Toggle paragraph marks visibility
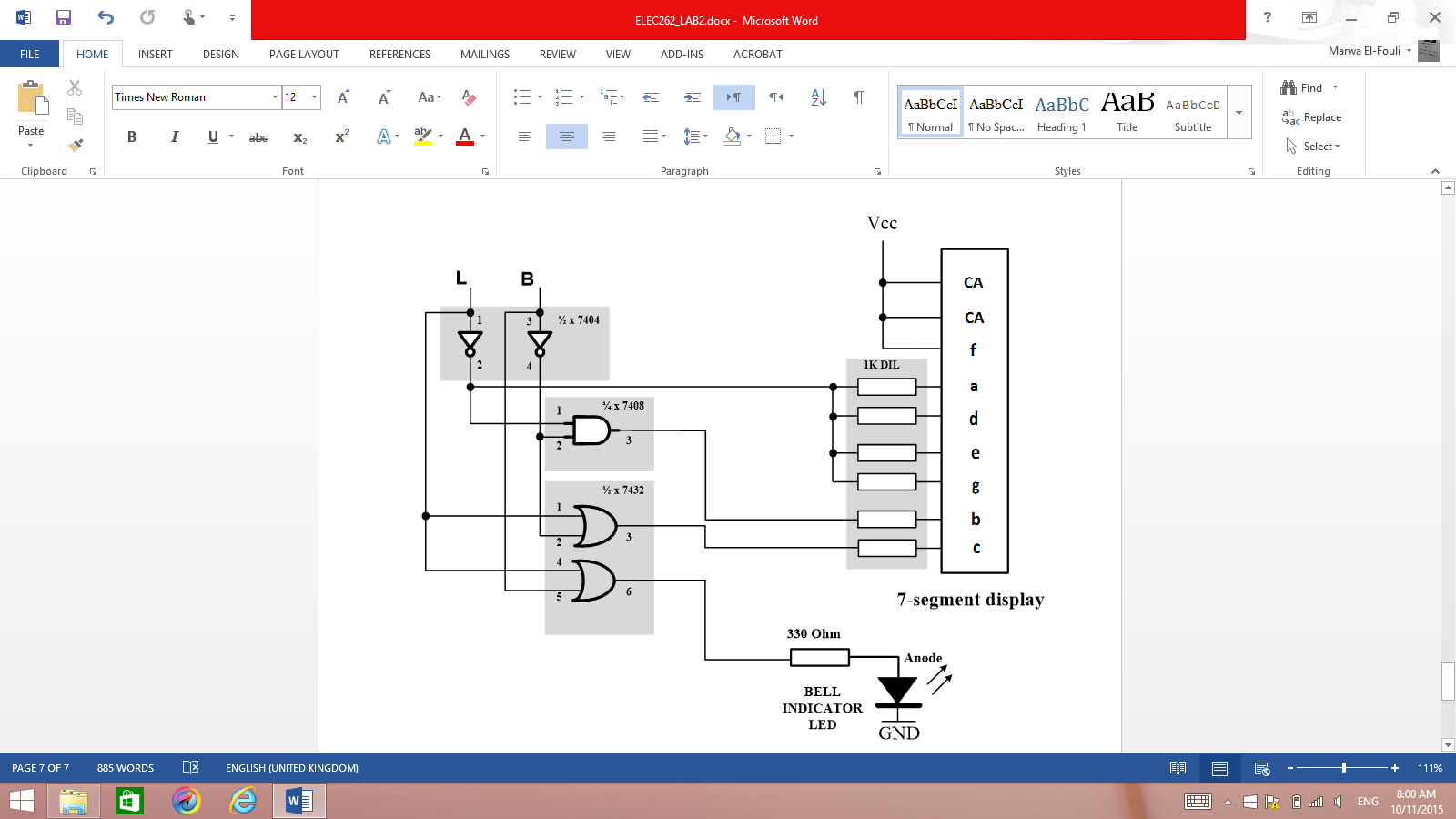Screen dimensions: 1456x819 (858, 97)
